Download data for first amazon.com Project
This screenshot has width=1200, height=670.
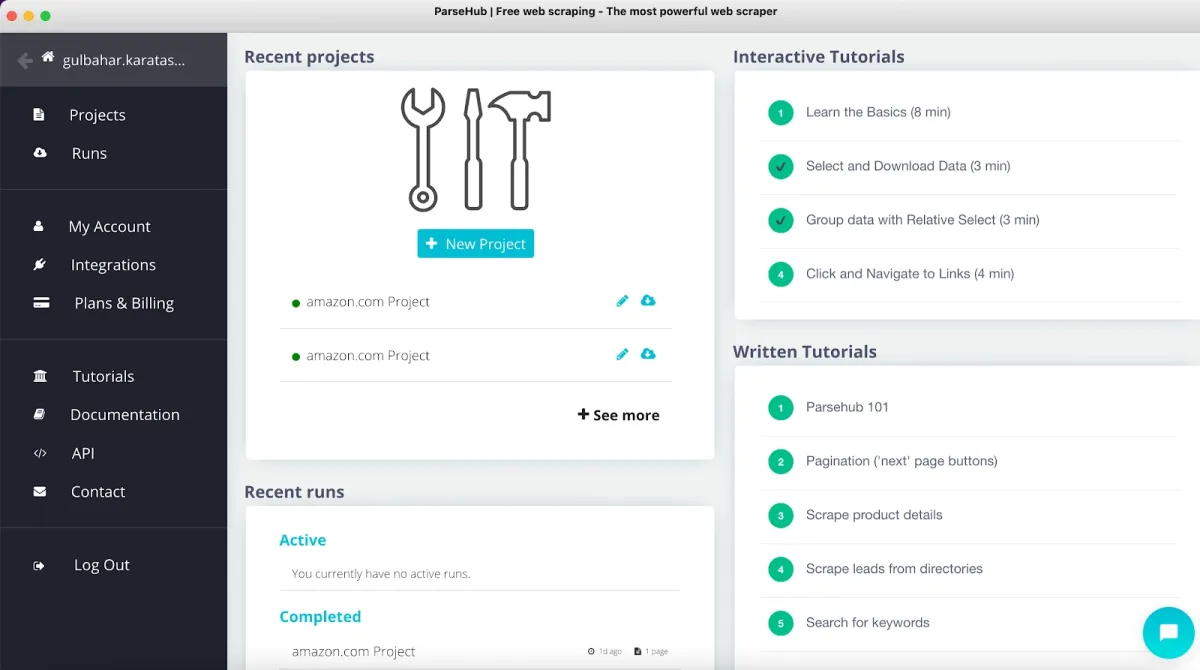point(648,301)
